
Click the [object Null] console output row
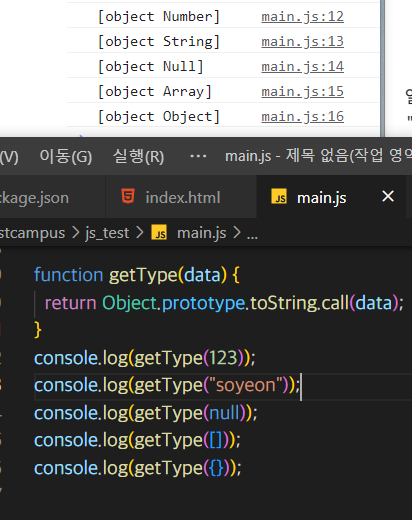coord(223,66)
